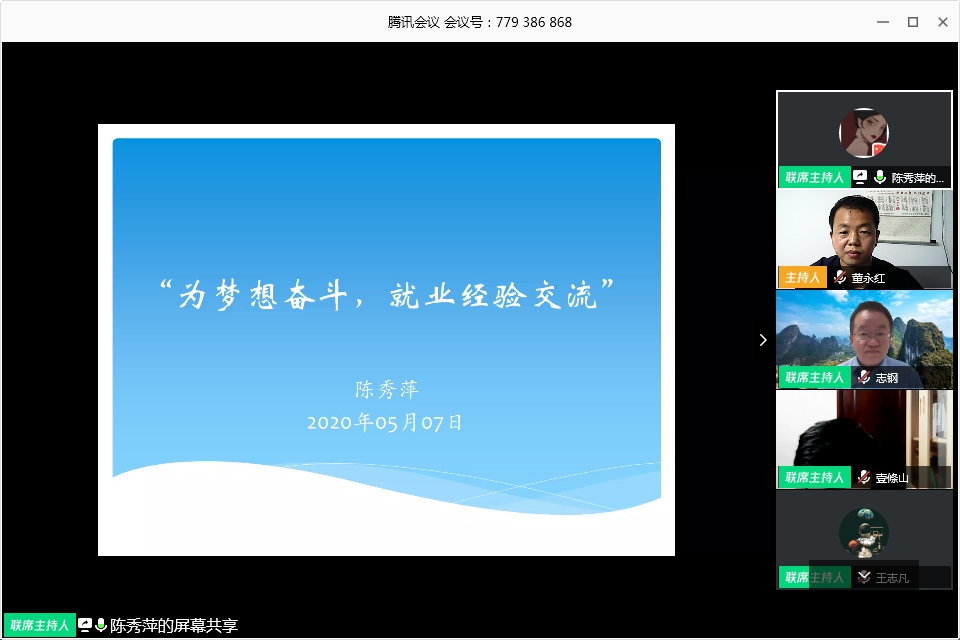Click 联席主持人 badge in bottom-left corner

[39, 626]
